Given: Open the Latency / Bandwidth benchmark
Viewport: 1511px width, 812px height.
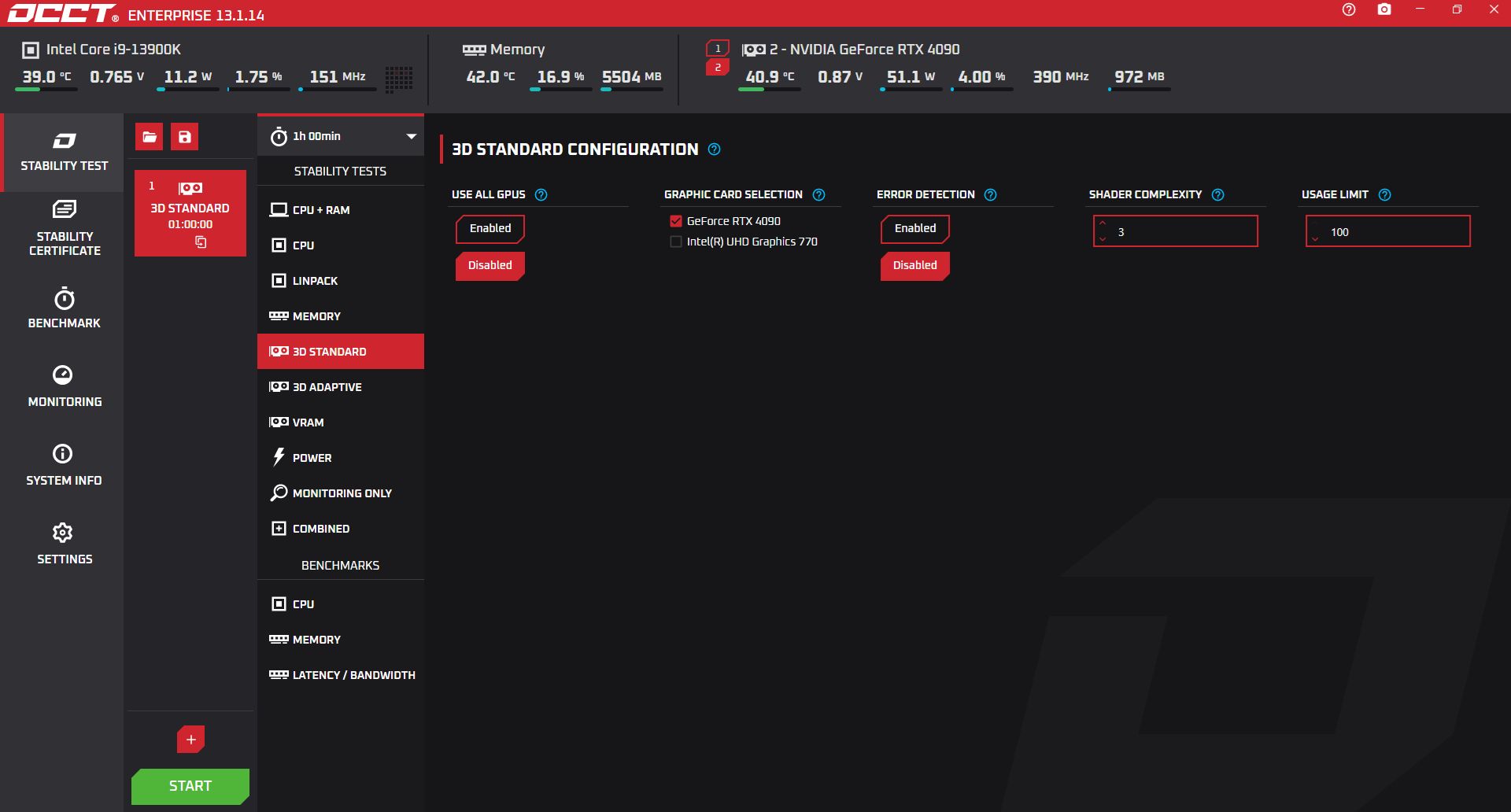Looking at the screenshot, I should (x=341, y=675).
